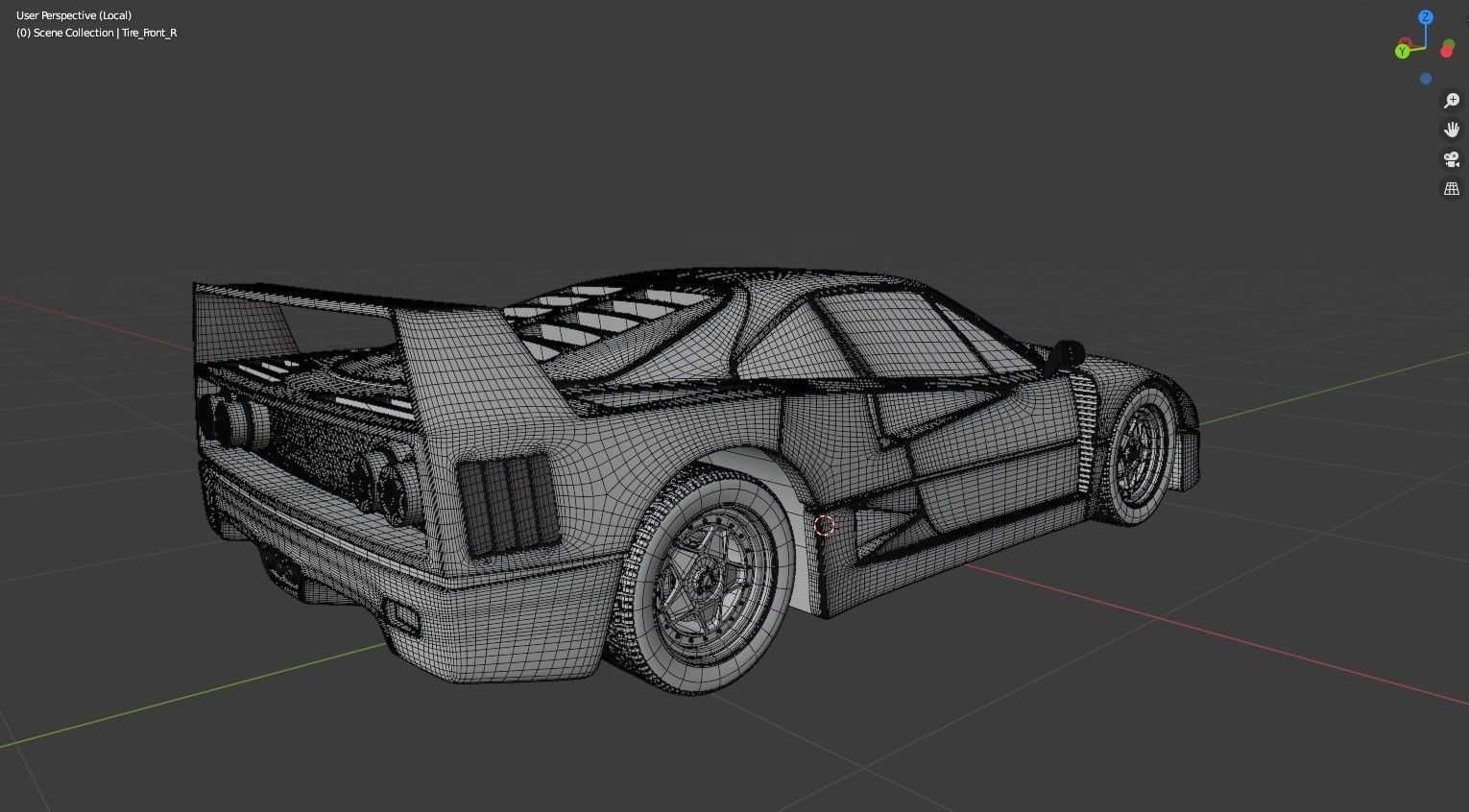Switch perspective/orthographic with the grid icon
The image size is (1469, 812).
point(1452,189)
